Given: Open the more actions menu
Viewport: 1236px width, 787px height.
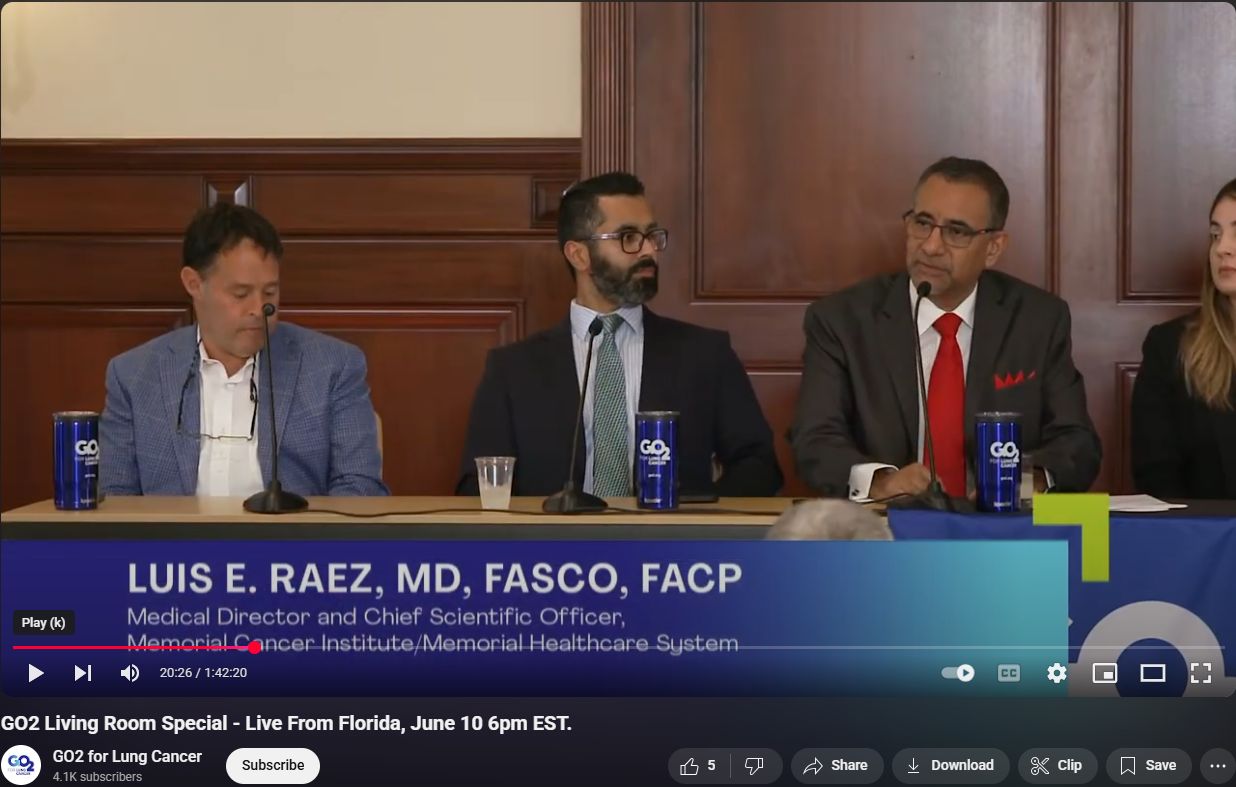Looking at the screenshot, I should point(1217,766).
